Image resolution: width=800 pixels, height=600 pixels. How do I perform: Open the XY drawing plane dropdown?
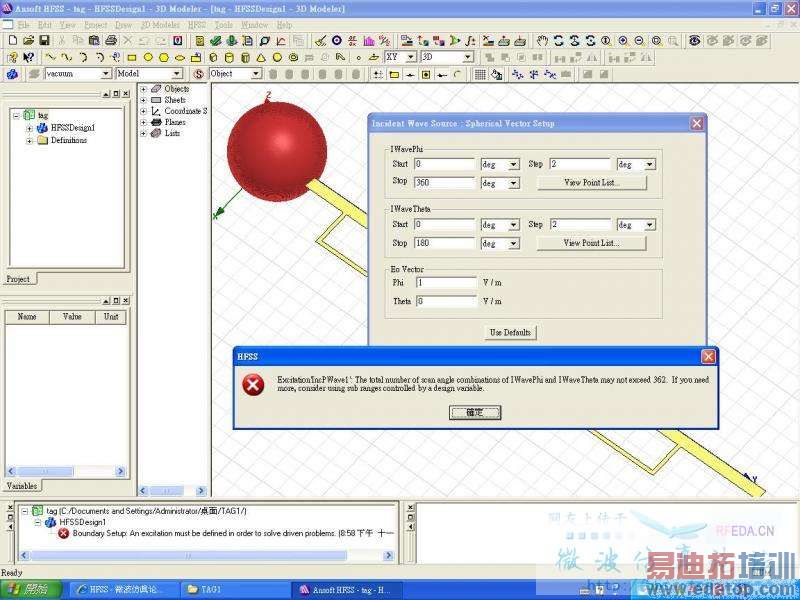point(411,57)
